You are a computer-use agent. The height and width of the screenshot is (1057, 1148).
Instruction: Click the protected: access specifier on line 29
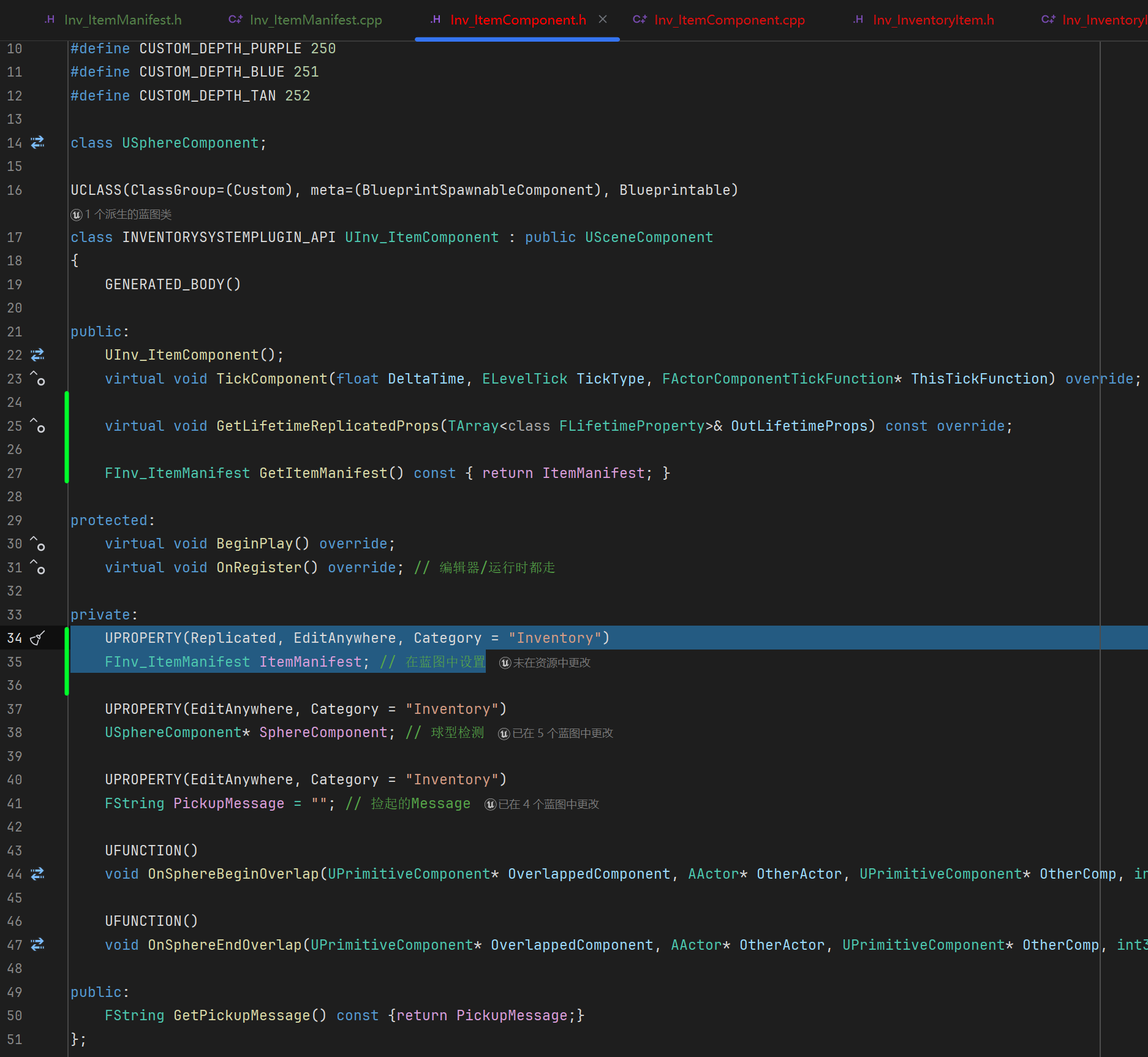click(113, 520)
